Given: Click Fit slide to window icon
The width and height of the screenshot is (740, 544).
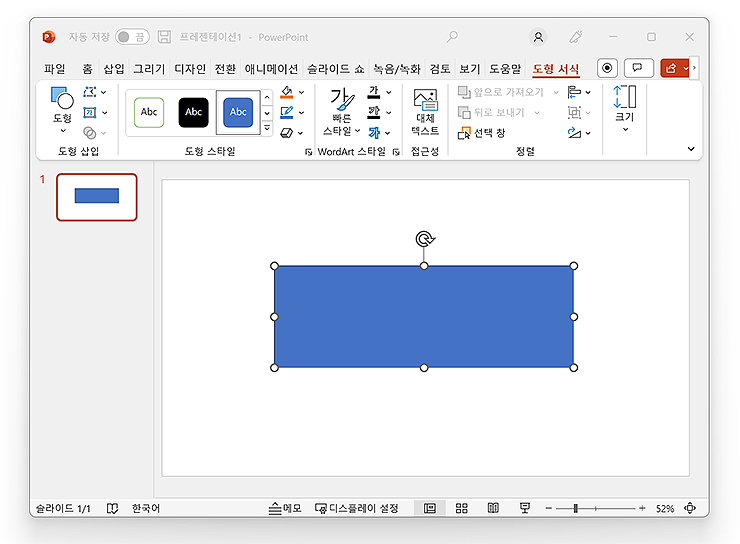Looking at the screenshot, I should pos(690,508).
